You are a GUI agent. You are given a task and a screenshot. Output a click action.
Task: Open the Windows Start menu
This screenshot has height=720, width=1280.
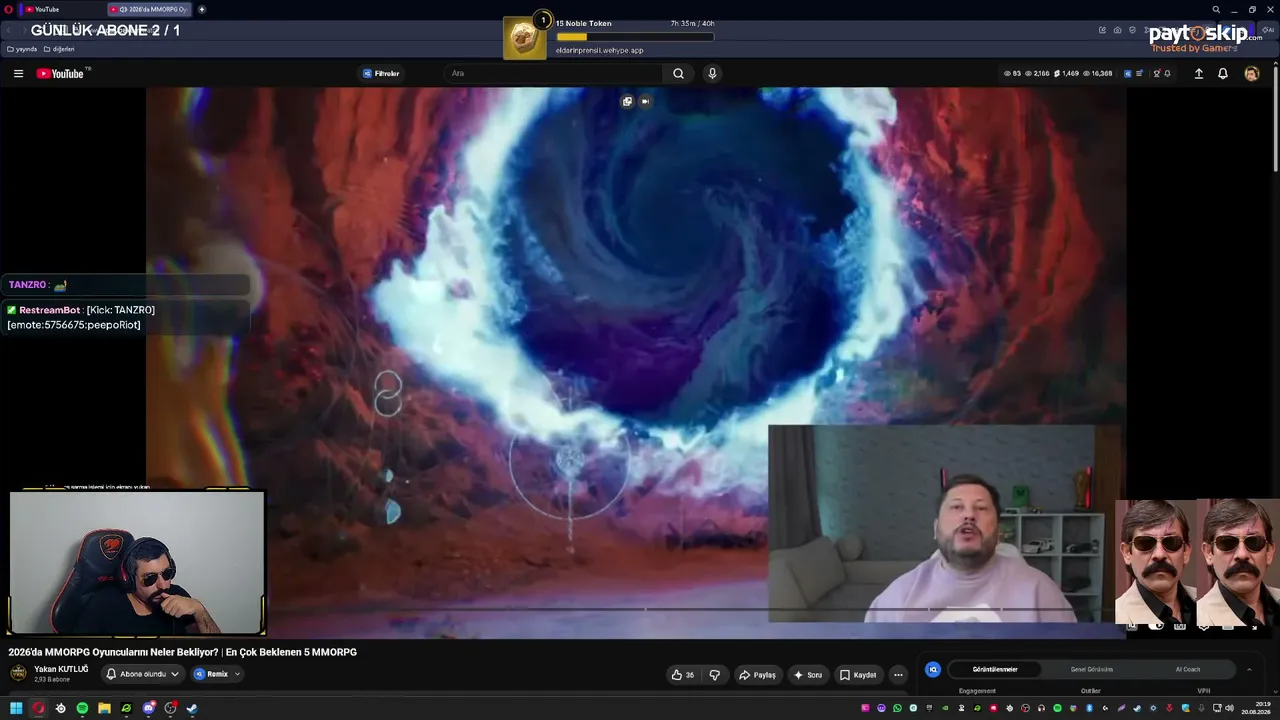coord(16,708)
